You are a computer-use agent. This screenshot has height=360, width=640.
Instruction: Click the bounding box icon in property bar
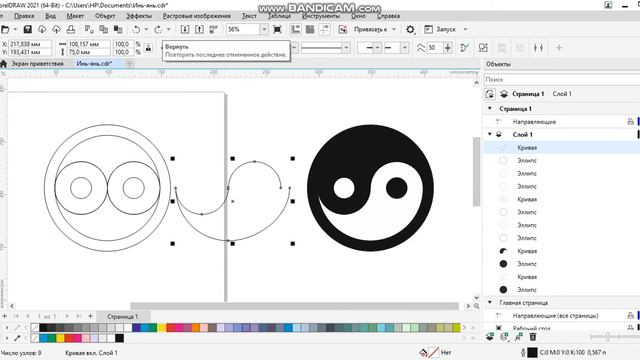tap(483, 48)
